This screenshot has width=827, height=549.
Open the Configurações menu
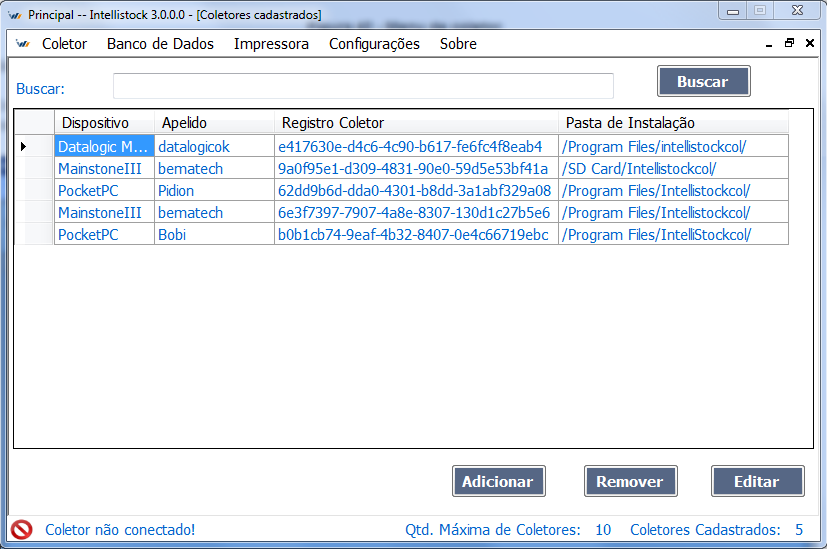point(374,44)
